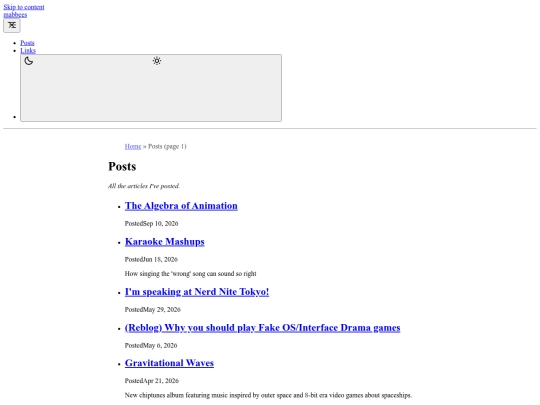The height and width of the screenshot is (405, 540).
Task: Open the site title link under Skip to content
Action: pyautogui.click(x=15, y=14)
